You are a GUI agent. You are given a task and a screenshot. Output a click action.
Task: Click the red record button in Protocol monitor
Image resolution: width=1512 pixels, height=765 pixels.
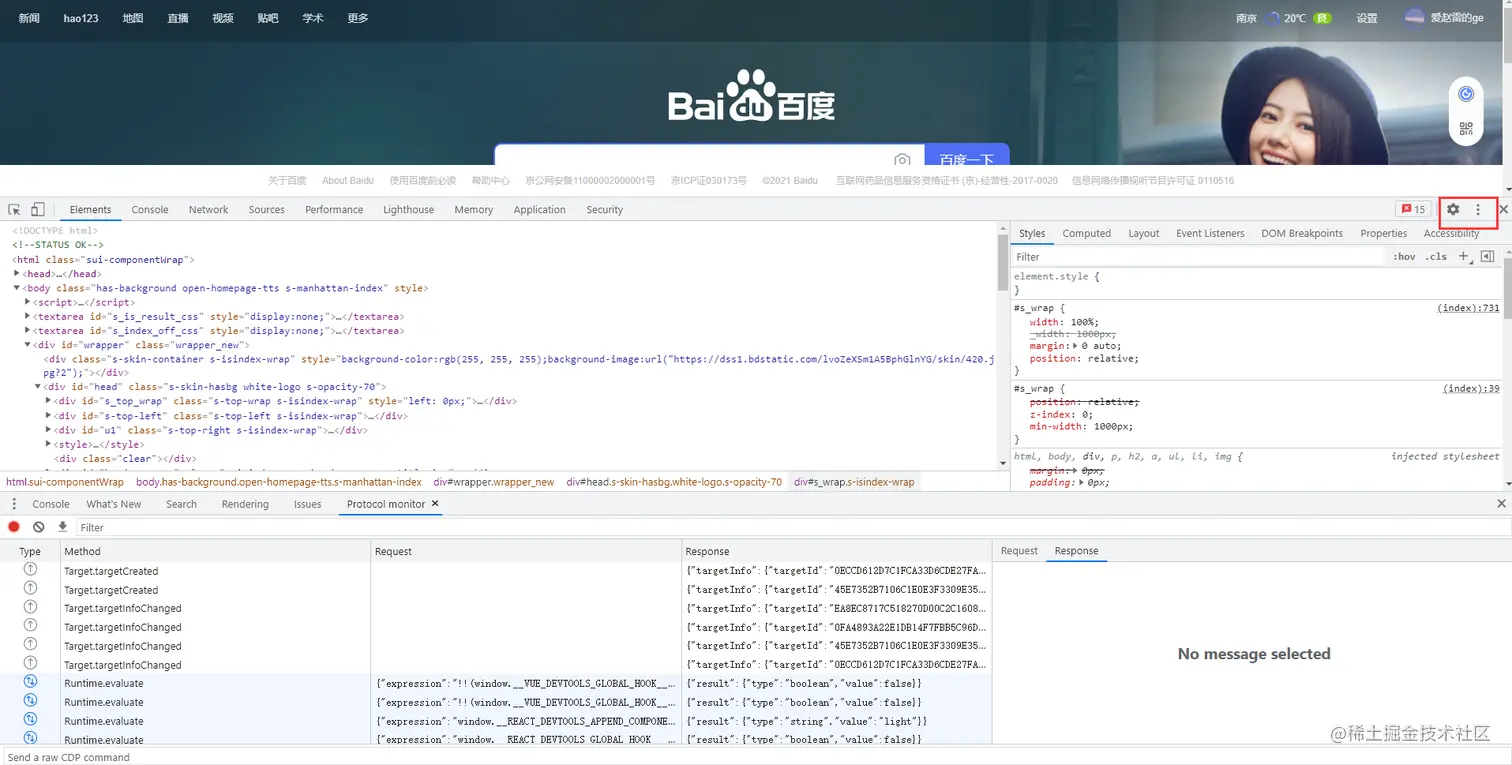coord(14,527)
